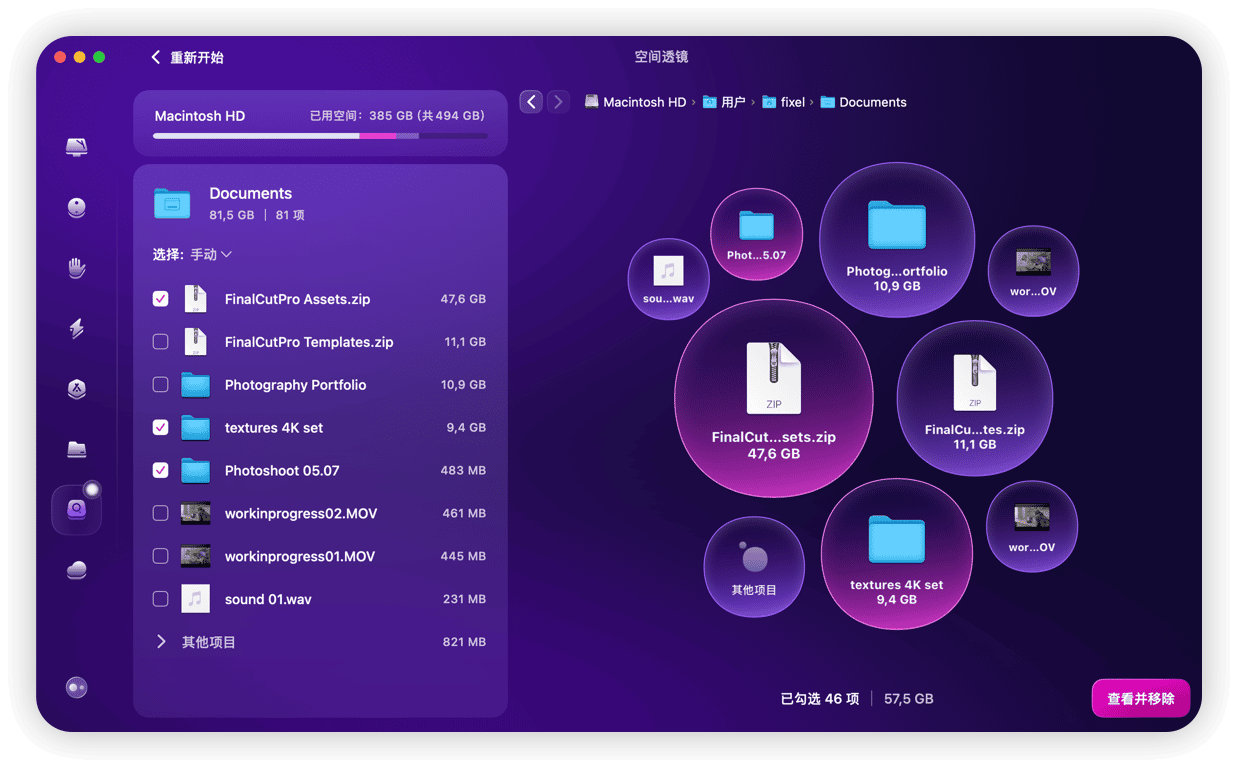Click the Photoshoot 05.07 folder icon in list
Screen dimensions: 1238x768
[x=195, y=470]
